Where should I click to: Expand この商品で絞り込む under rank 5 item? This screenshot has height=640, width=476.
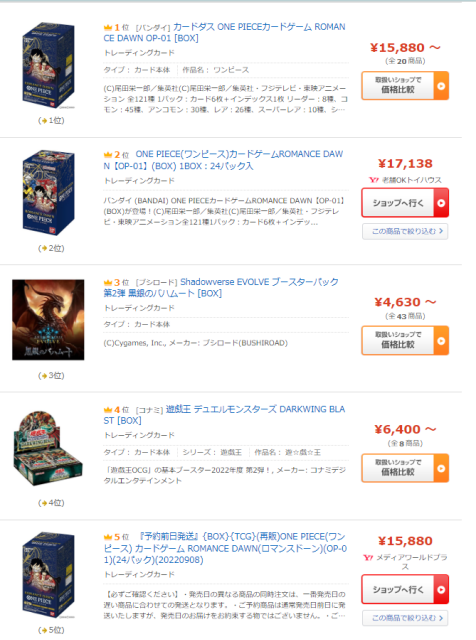405,618
